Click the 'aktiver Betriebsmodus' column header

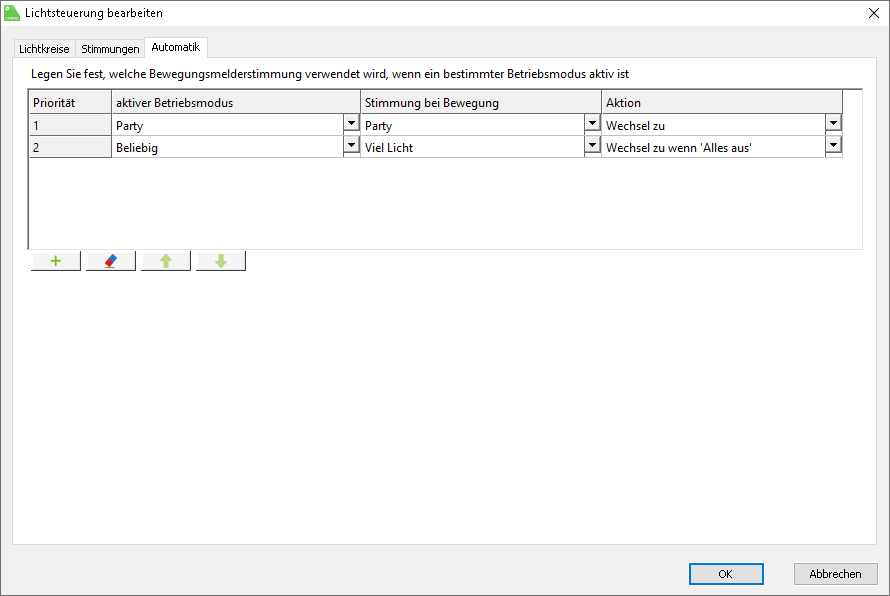[x=236, y=103]
